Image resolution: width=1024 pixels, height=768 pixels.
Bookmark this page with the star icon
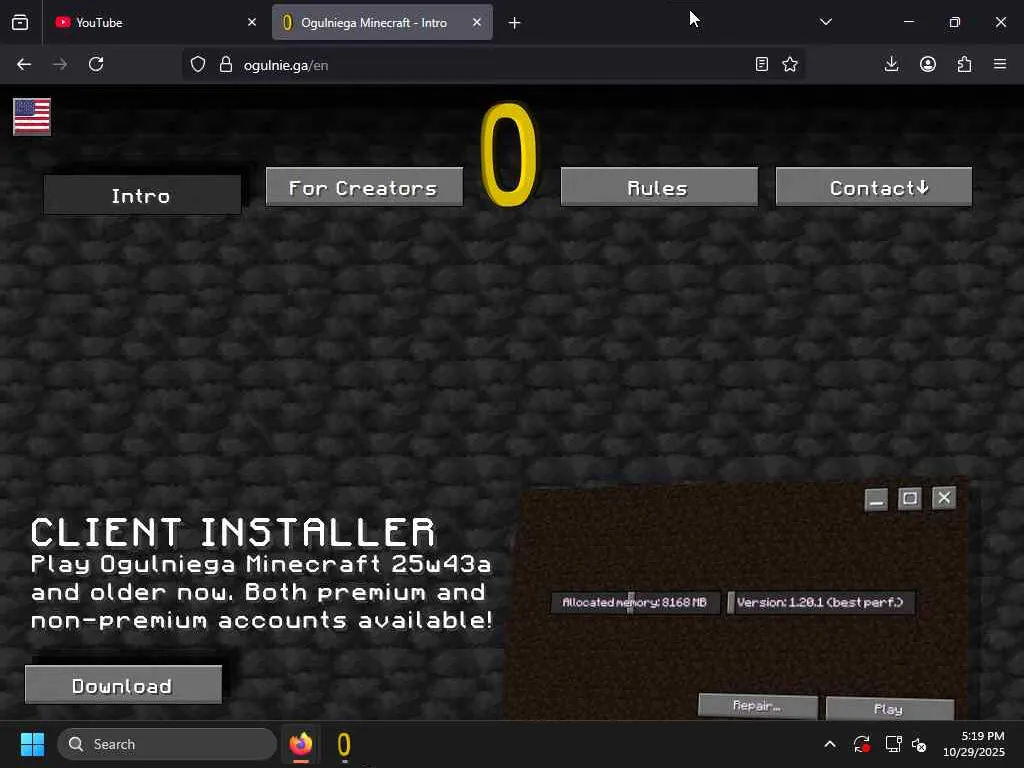(x=790, y=64)
